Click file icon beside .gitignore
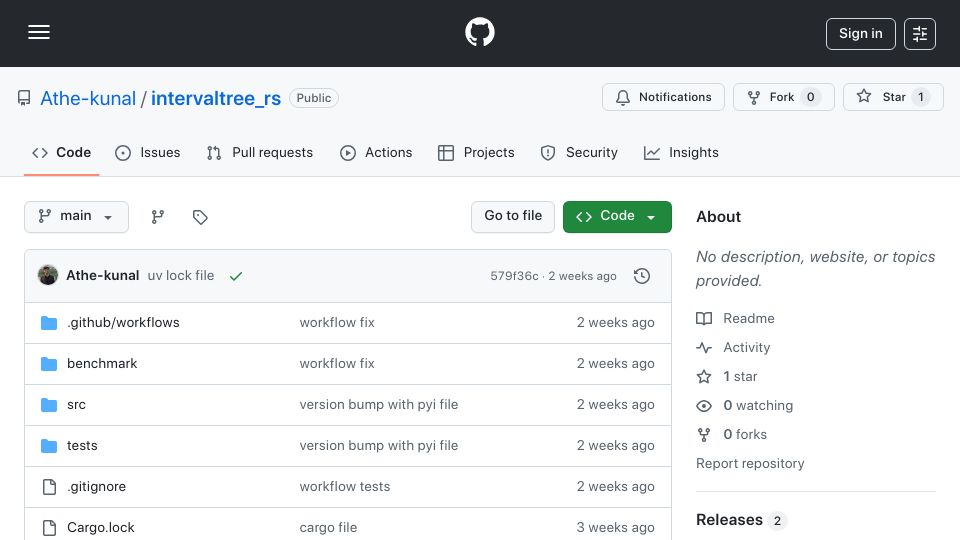 point(49,487)
